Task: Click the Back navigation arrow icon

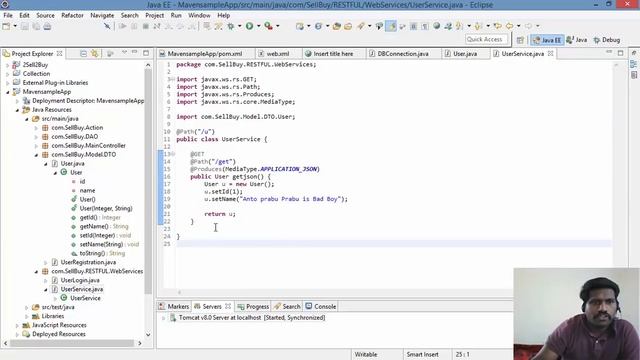Action: (509, 26)
